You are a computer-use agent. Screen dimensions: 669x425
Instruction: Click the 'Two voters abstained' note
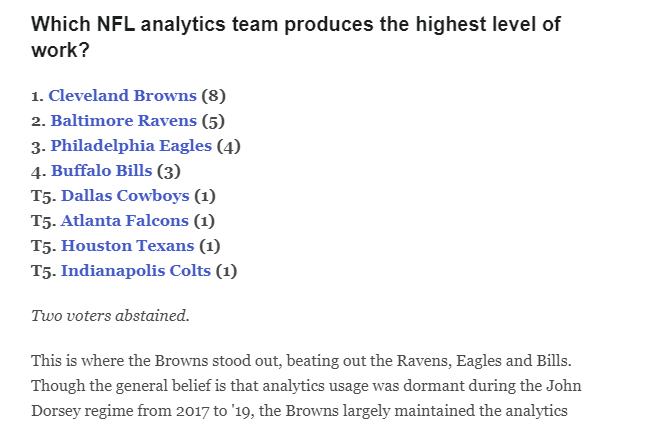[x=110, y=316]
